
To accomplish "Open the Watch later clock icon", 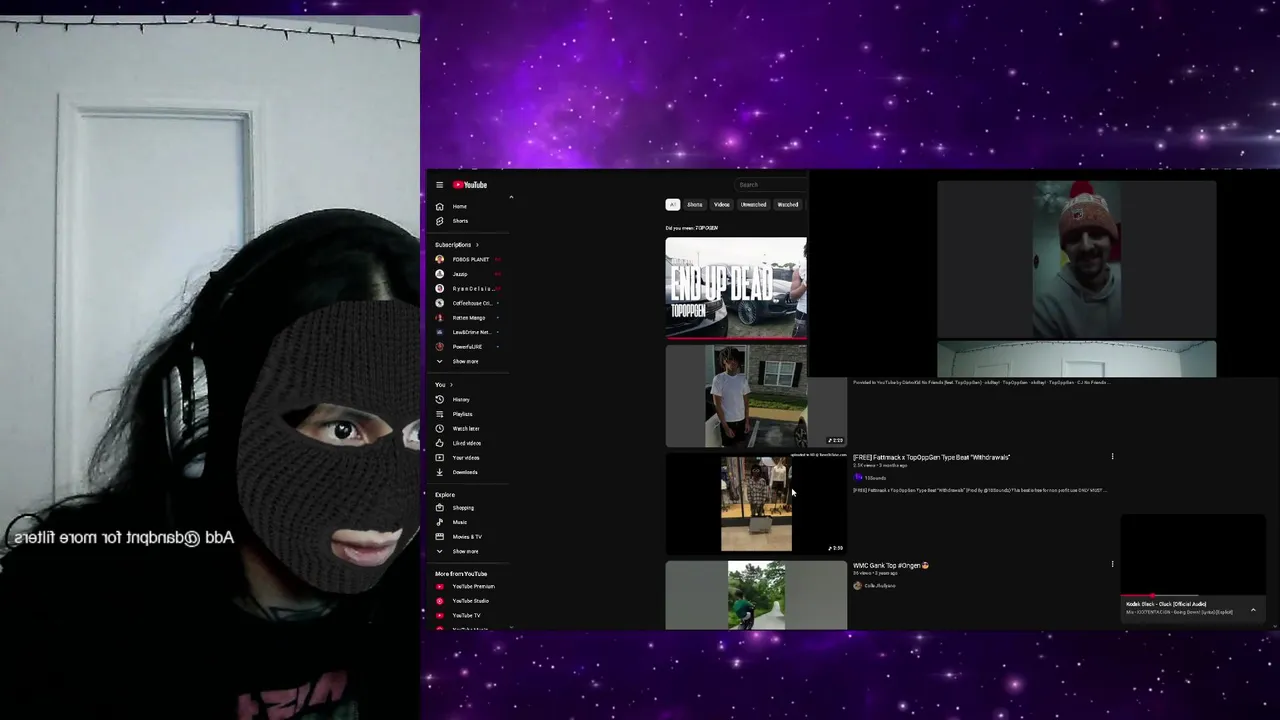I will pos(439,429).
